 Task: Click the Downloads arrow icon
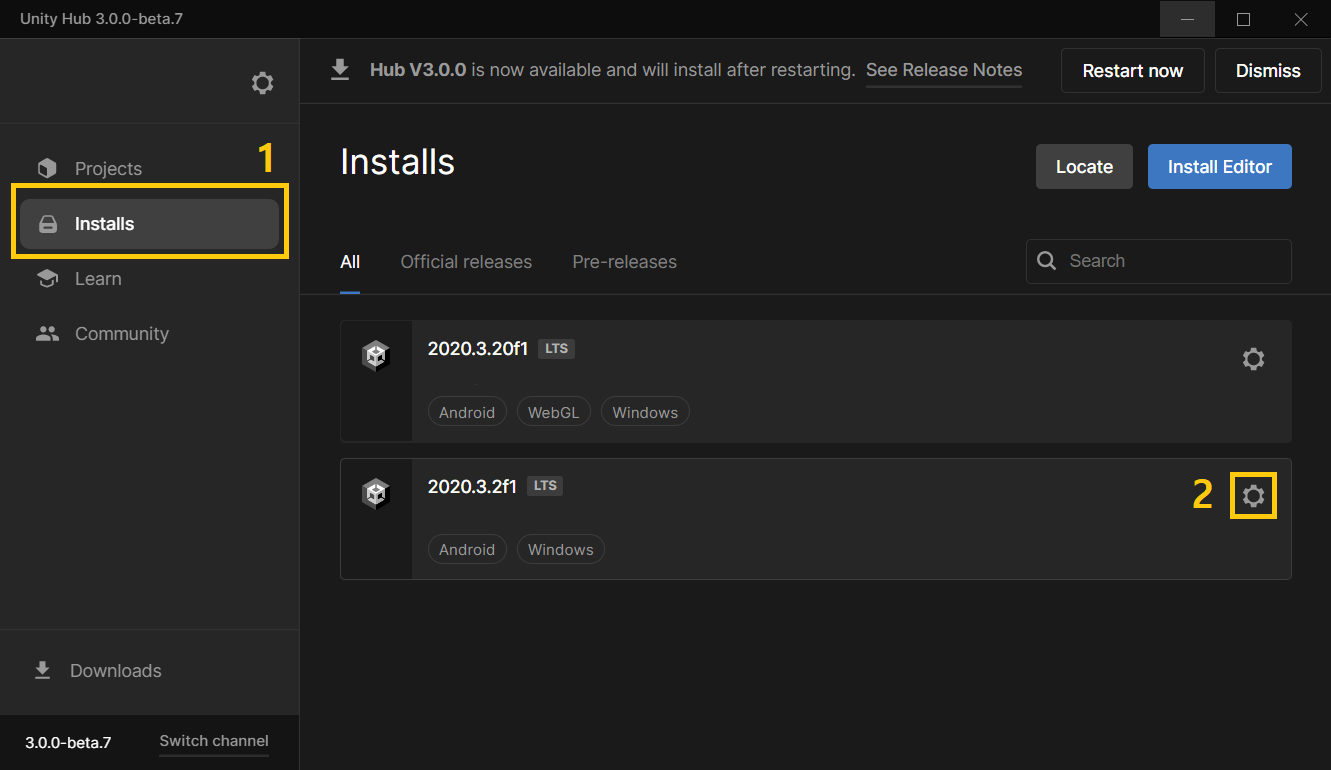tap(42, 670)
